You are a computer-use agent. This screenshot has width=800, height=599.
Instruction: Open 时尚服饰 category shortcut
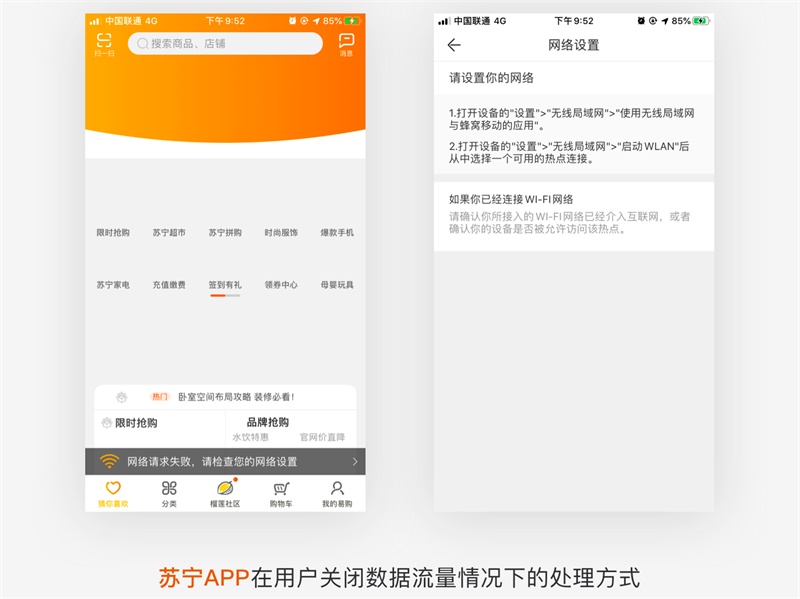pyautogui.click(x=281, y=233)
